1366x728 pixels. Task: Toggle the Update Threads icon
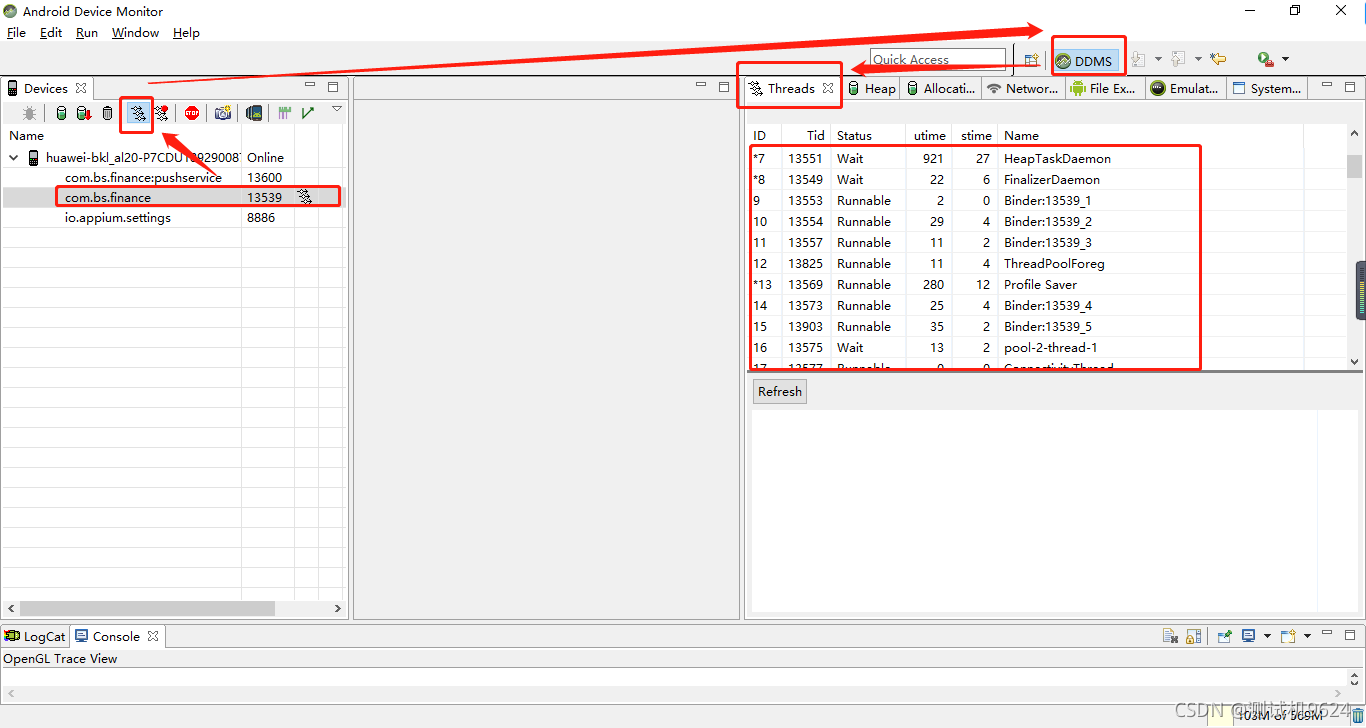coord(137,113)
